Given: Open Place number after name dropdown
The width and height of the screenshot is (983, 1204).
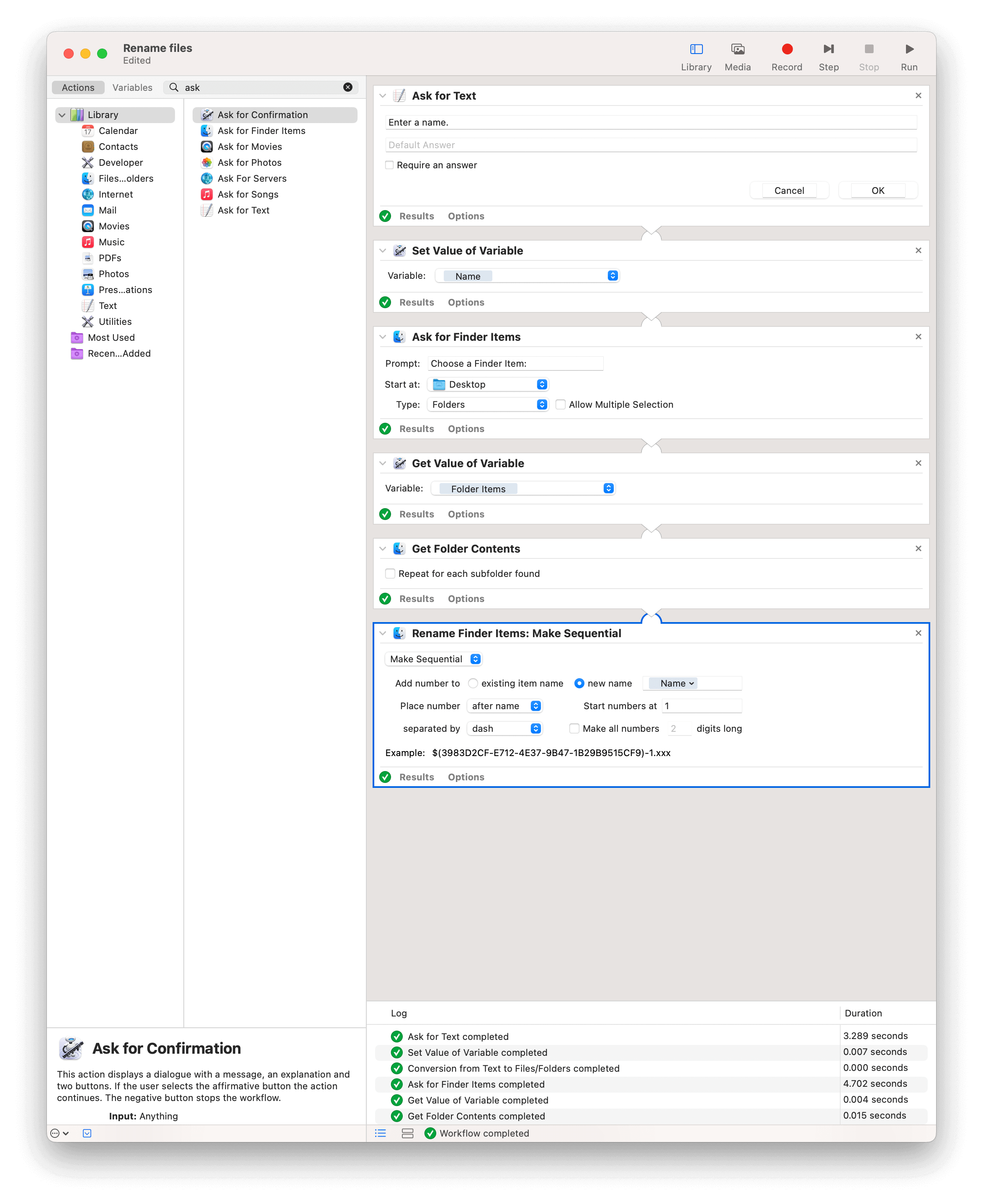Looking at the screenshot, I should [504, 706].
